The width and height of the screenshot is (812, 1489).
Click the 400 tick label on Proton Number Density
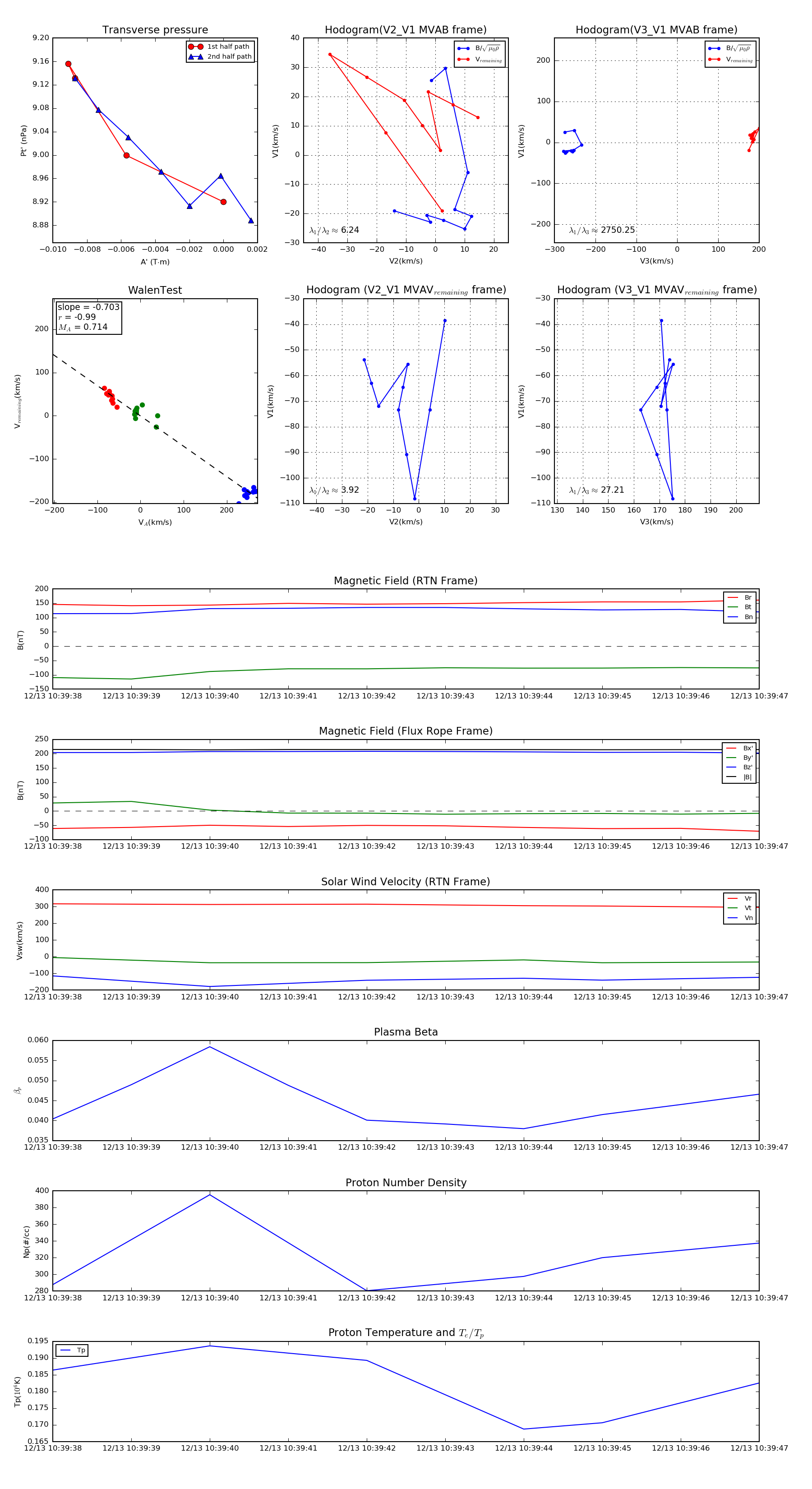[x=42, y=1191]
